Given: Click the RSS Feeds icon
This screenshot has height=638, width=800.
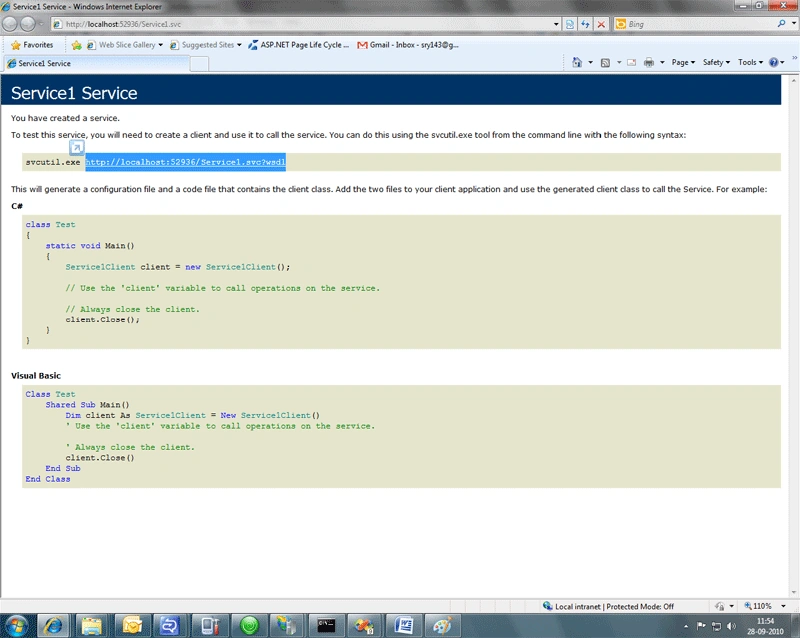Looking at the screenshot, I should coord(605,62).
